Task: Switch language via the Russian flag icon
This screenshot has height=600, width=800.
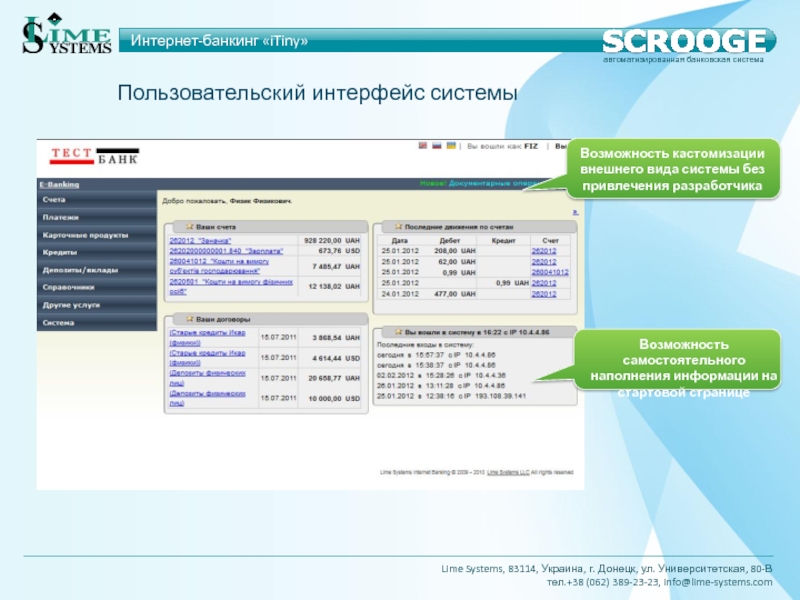Action: tap(436, 145)
